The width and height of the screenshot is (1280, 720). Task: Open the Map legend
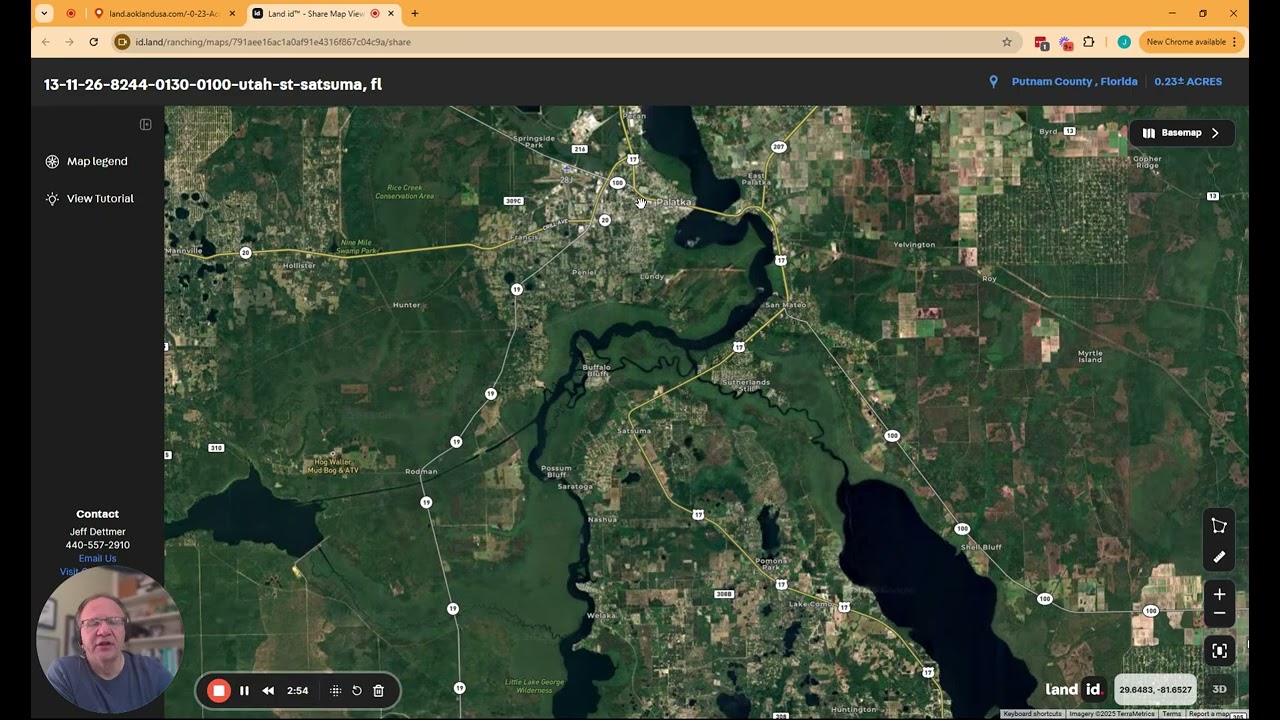click(x=87, y=161)
